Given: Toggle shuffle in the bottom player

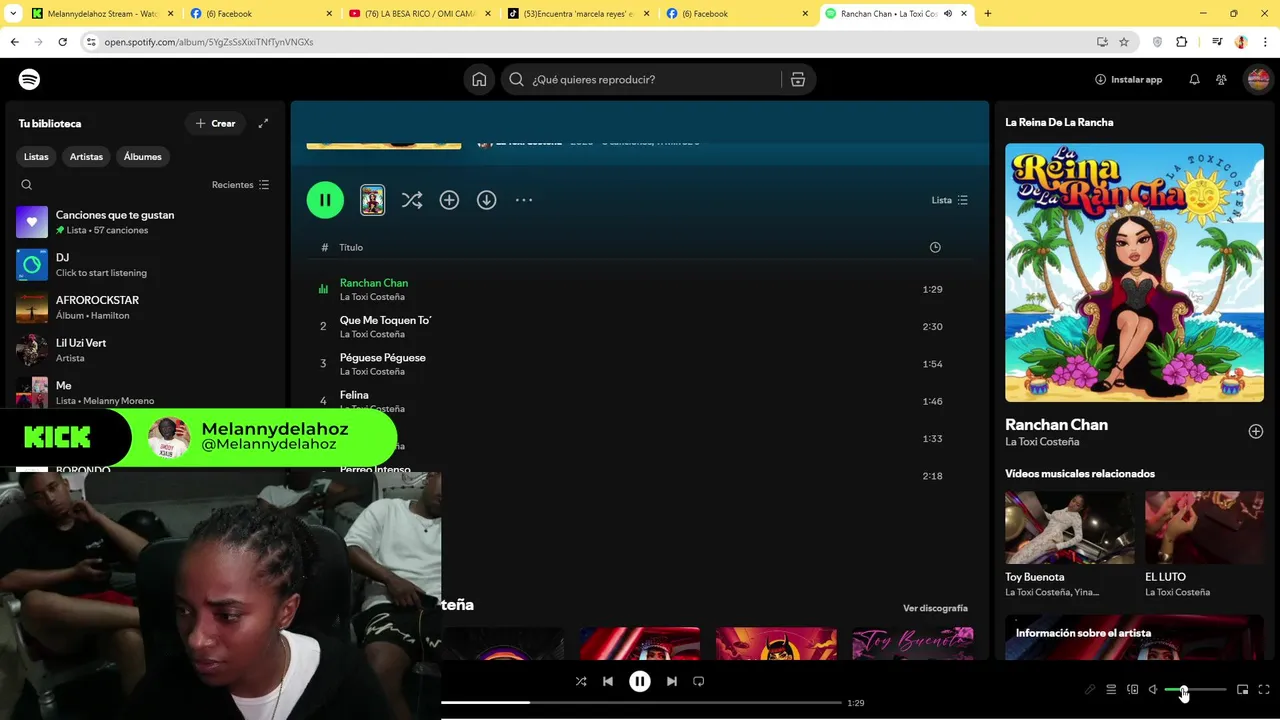Looking at the screenshot, I should (581, 681).
